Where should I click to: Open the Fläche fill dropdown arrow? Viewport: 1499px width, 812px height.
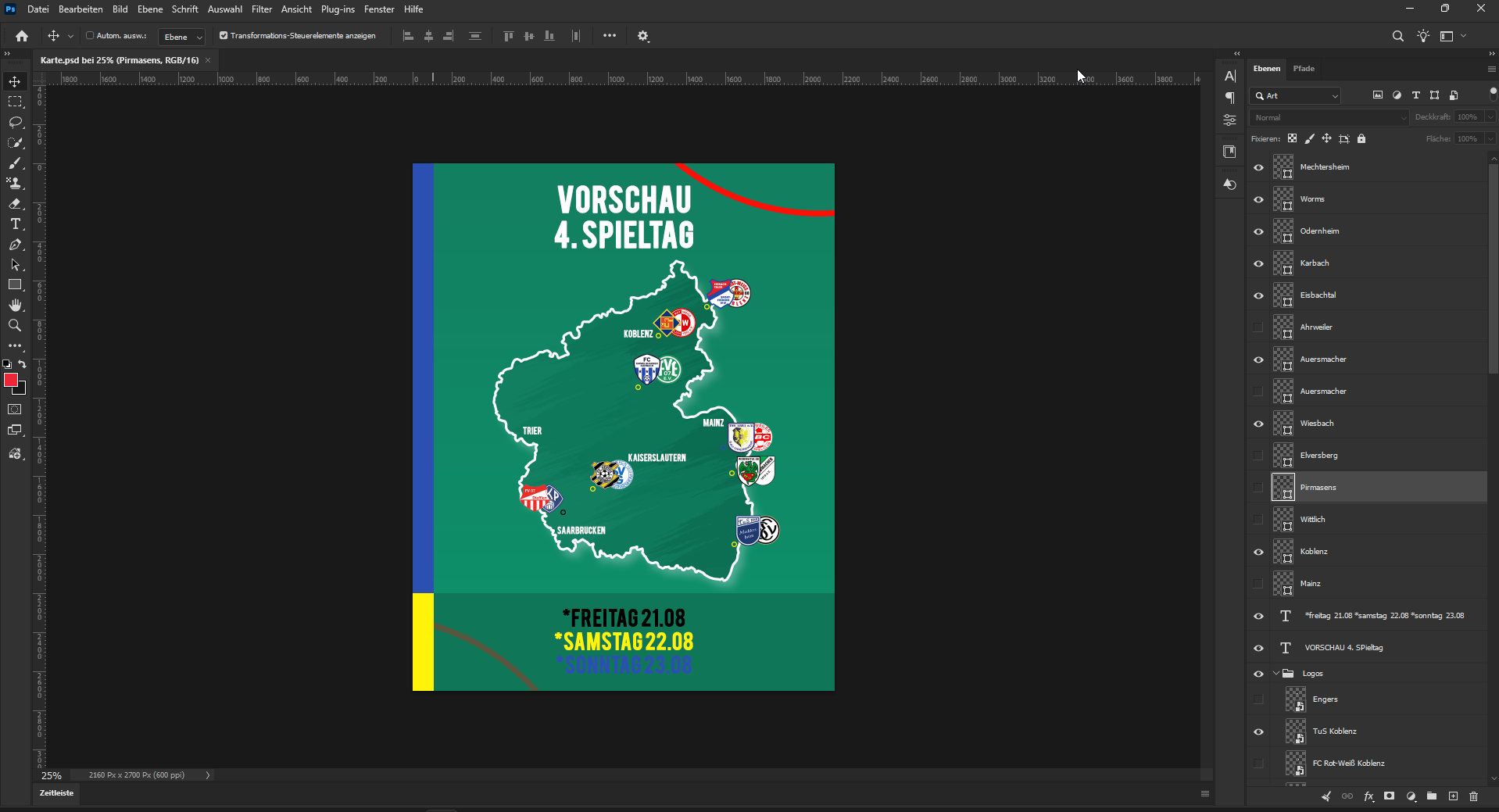(1490, 139)
